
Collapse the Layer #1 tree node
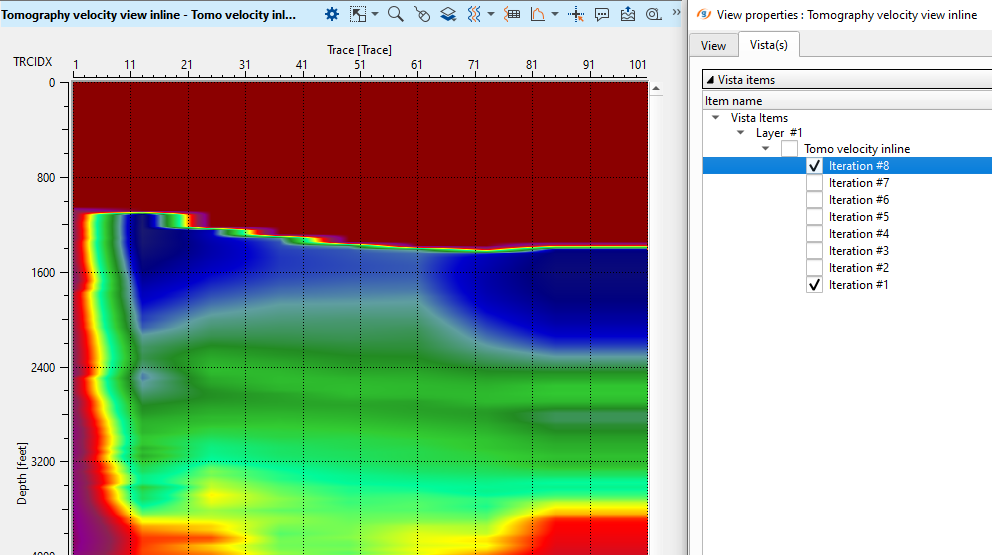740,132
